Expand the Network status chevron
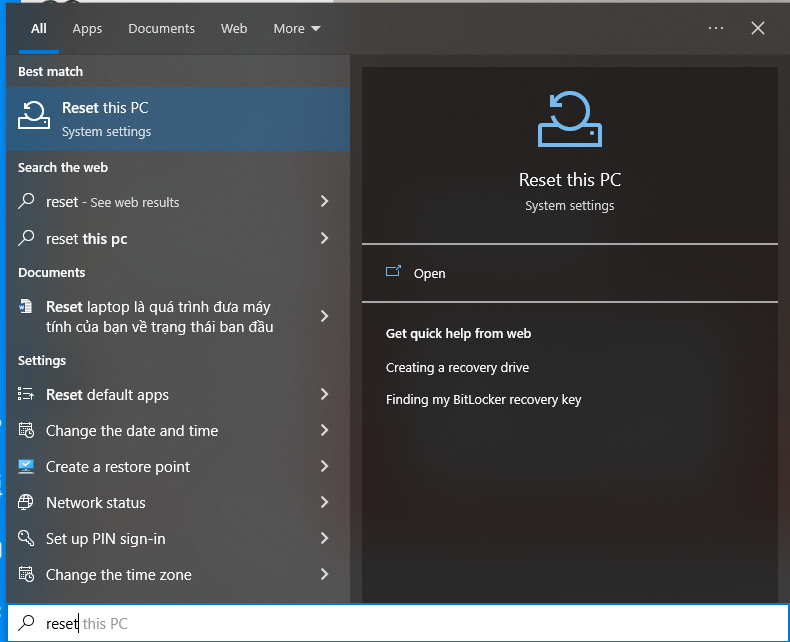The width and height of the screenshot is (790, 642). click(x=324, y=502)
